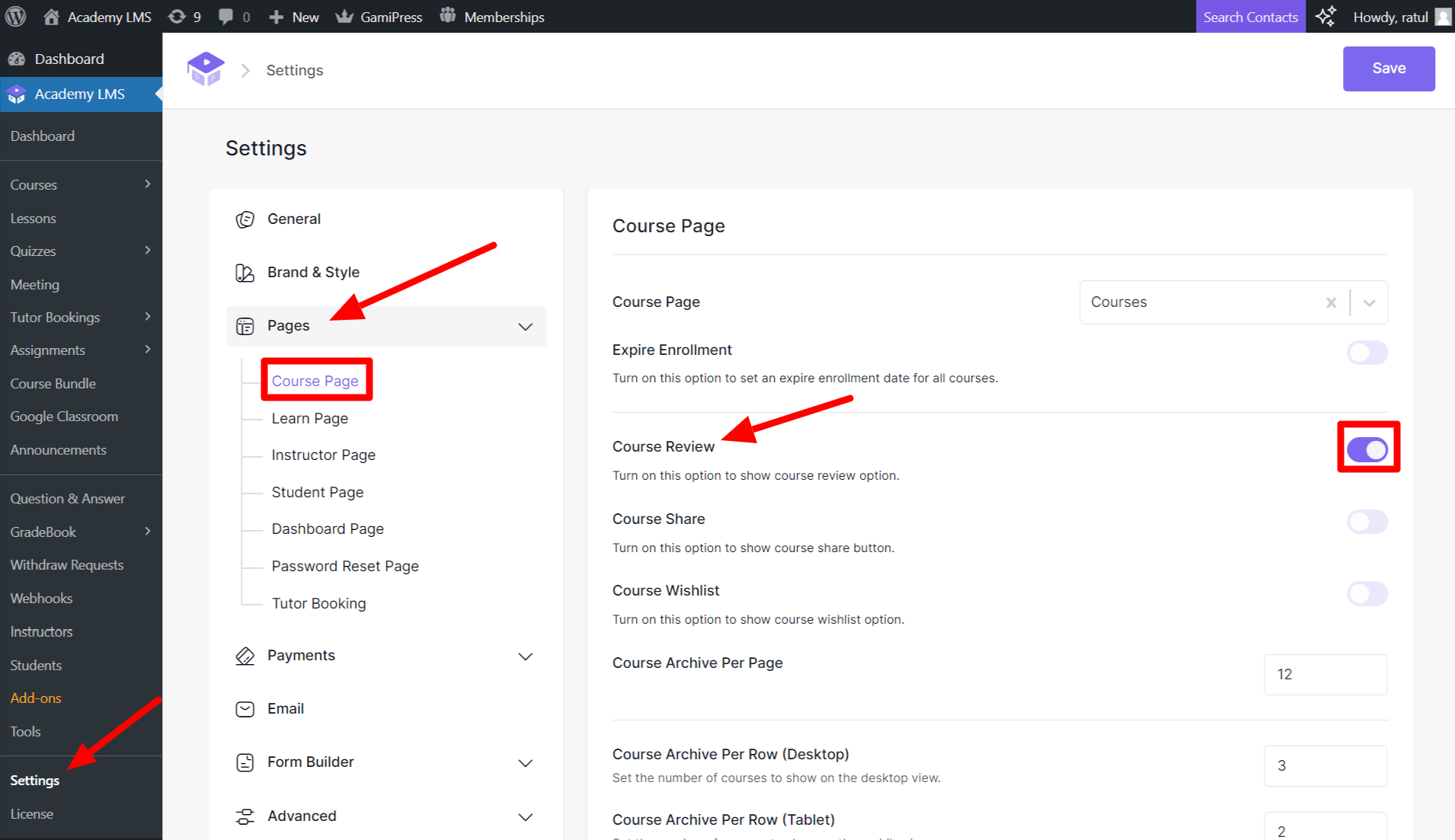Open the Course Page dropdown
The width and height of the screenshot is (1455, 840).
pos(1369,302)
